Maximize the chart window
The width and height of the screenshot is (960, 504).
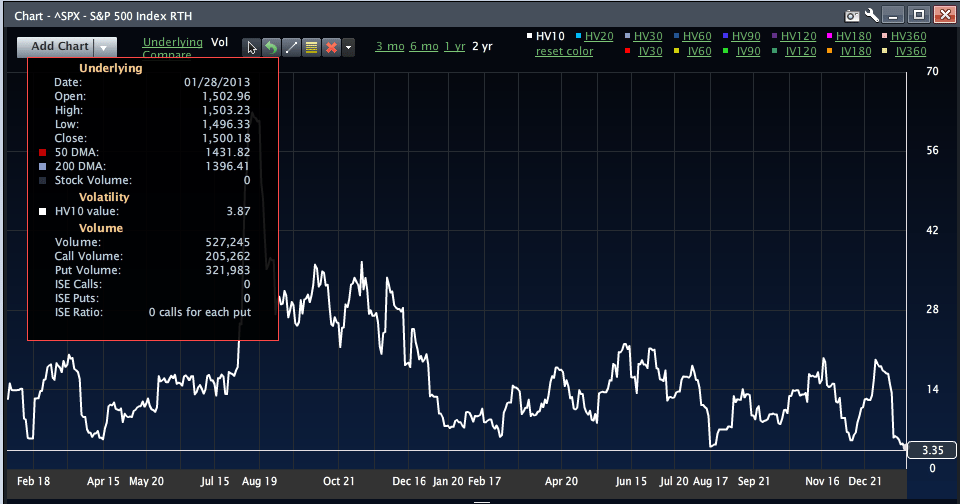[x=919, y=14]
